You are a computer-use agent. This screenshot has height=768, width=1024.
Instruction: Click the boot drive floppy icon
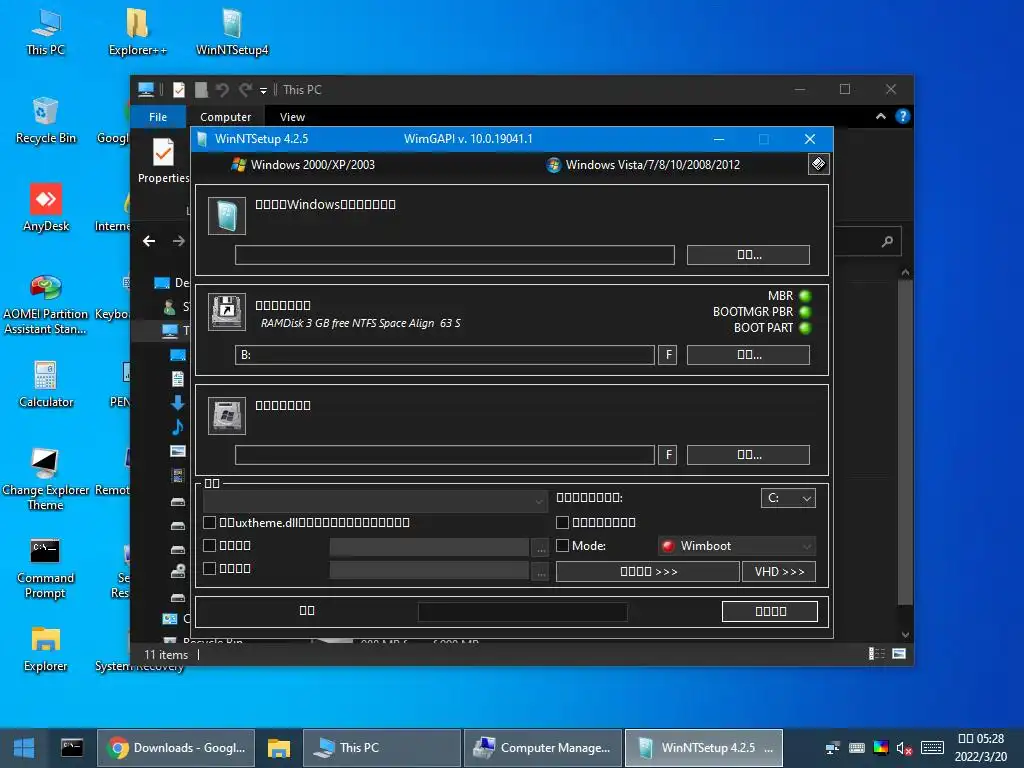227,312
